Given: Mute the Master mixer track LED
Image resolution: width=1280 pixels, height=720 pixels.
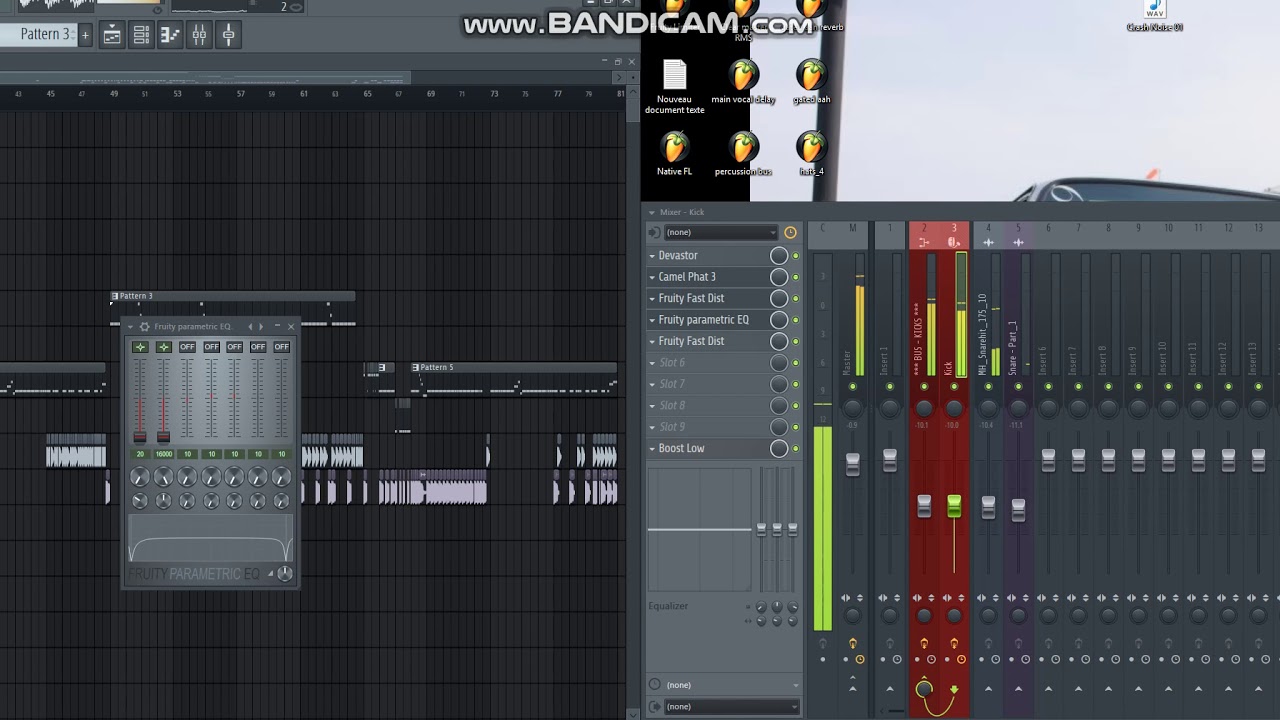Looking at the screenshot, I should click(x=853, y=386).
